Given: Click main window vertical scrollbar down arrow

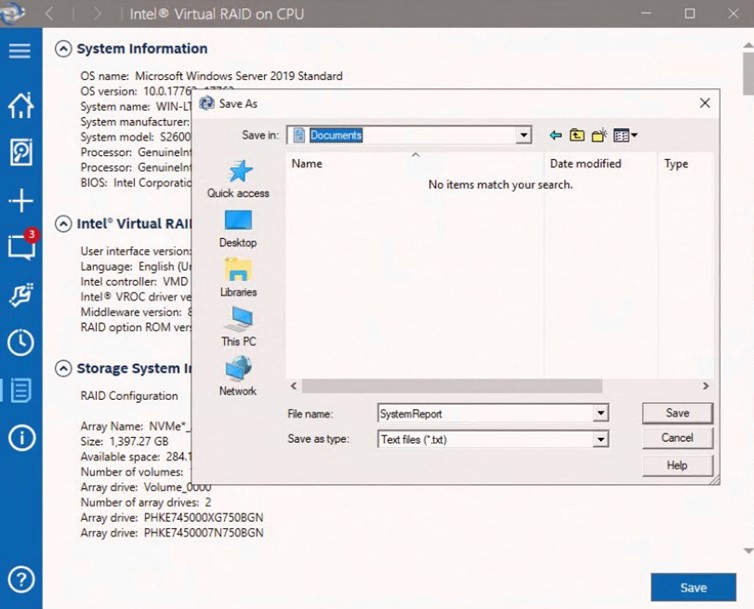Looking at the screenshot, I should click(748, 551).
